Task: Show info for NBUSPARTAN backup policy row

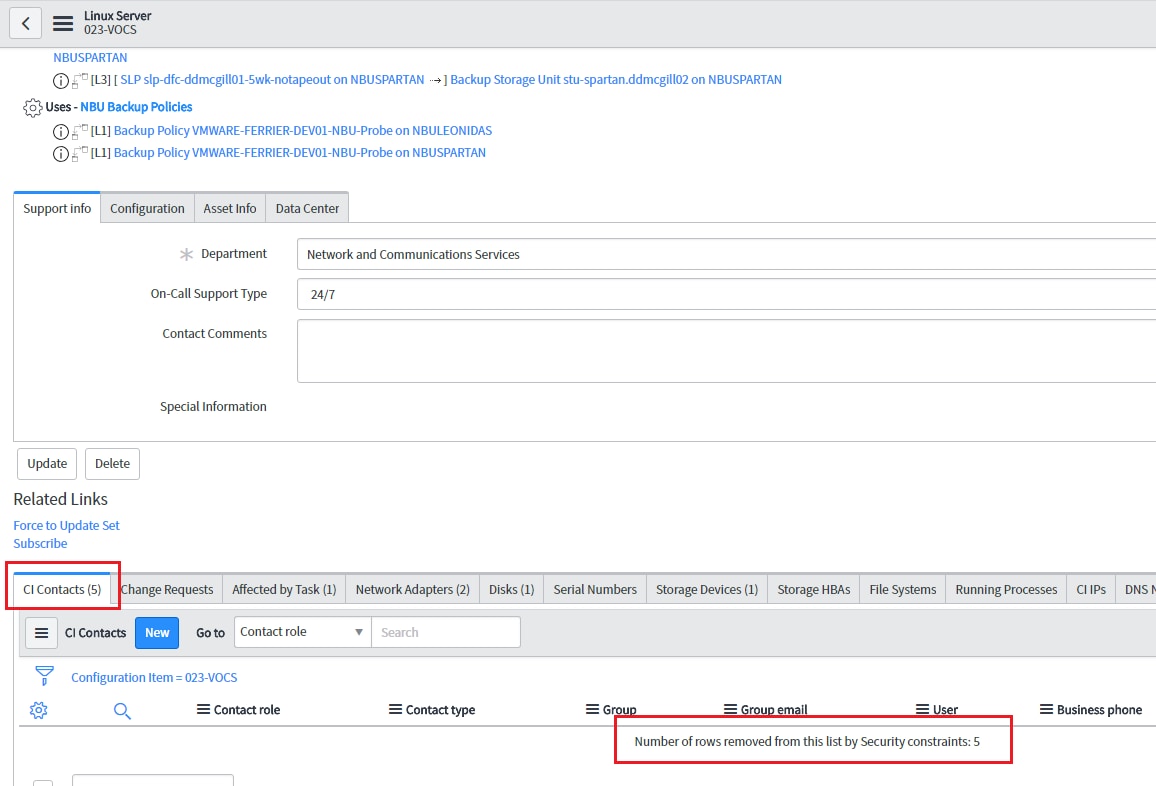Action: pyautogui.click(x=60, y=153)
